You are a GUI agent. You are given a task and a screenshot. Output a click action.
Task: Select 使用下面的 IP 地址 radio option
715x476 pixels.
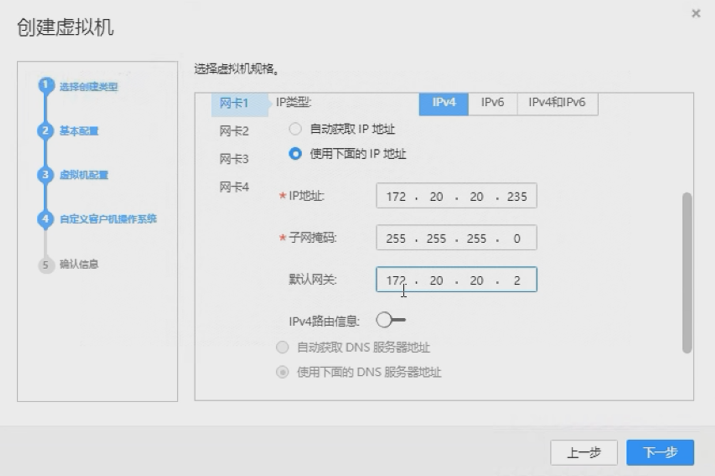(x=295, y=154)
